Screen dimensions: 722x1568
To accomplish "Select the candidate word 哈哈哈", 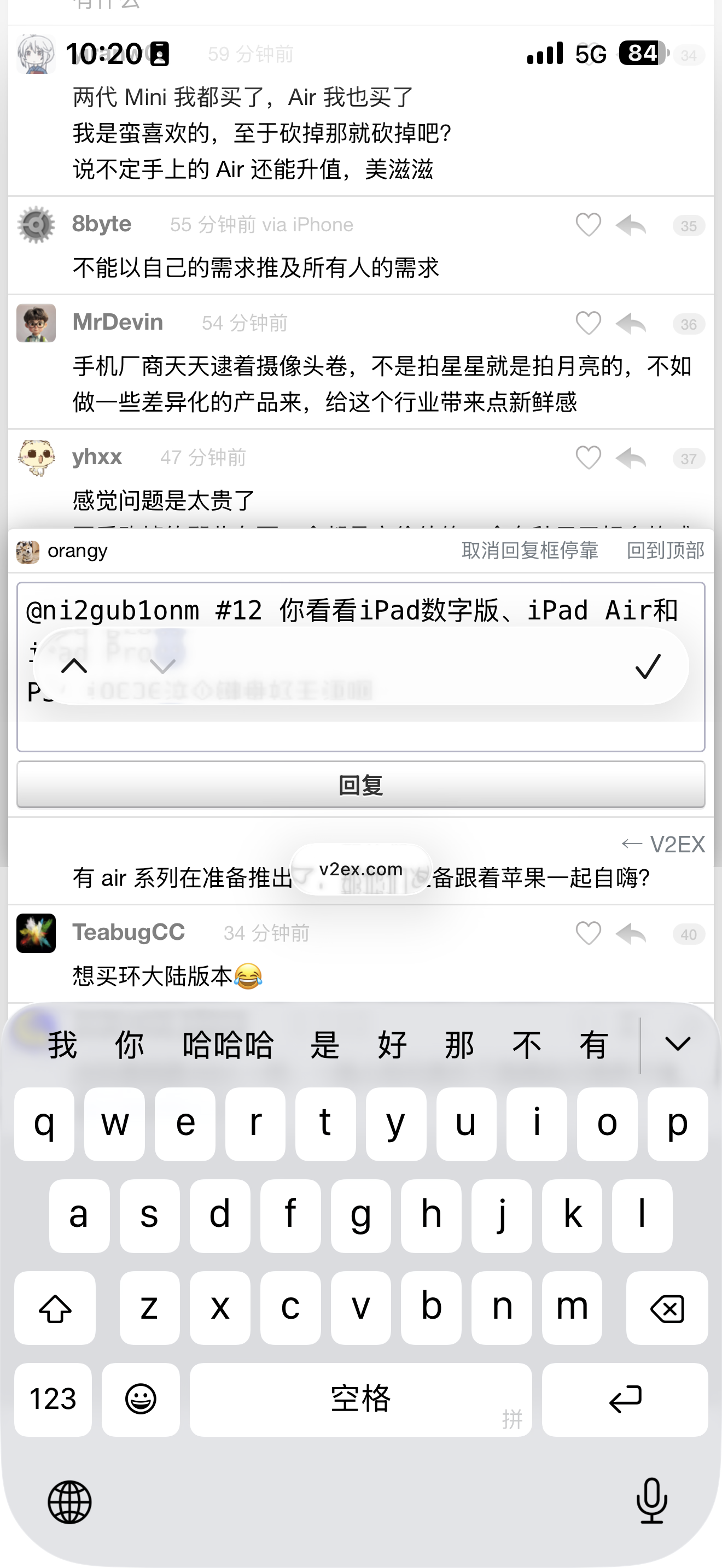I will 228,1045.
